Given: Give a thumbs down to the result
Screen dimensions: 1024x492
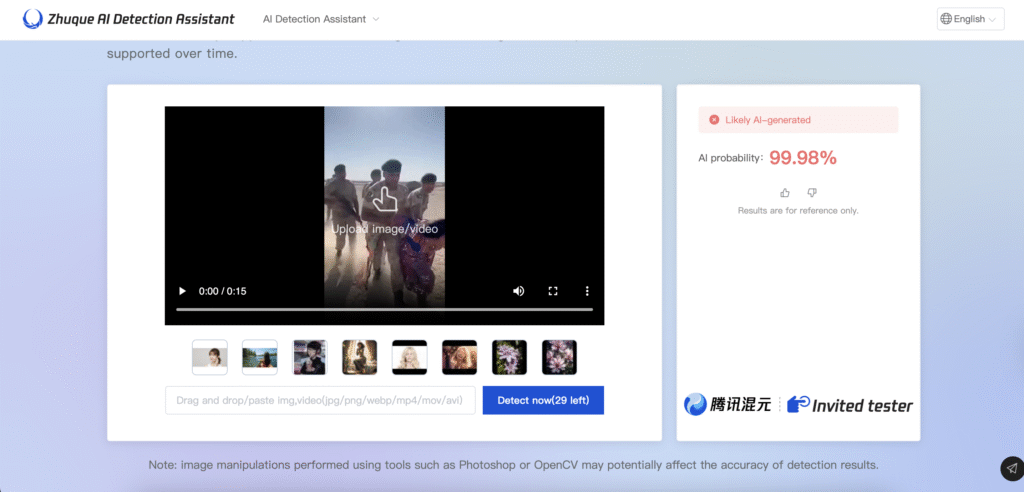Looking at the screenshot, I should pyautogui.click(x=812, y=192).
